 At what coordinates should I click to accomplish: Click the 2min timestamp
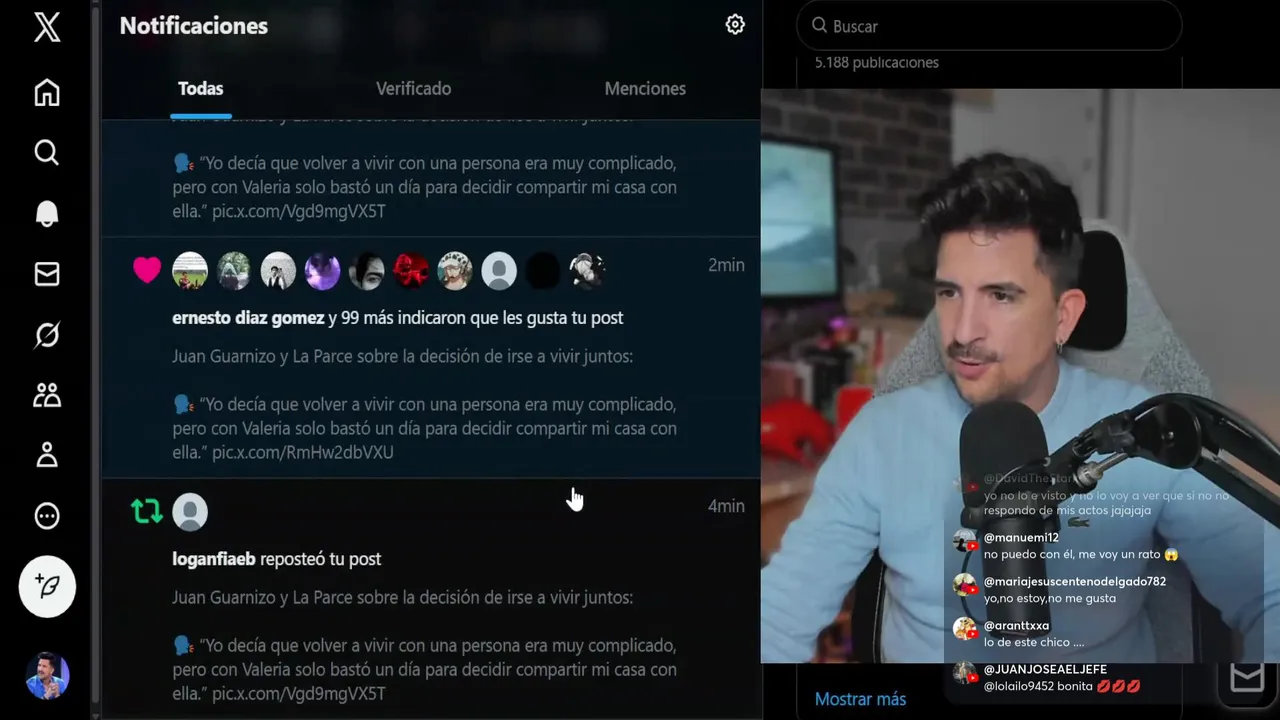pyautogui.click(x=726, y=265)
